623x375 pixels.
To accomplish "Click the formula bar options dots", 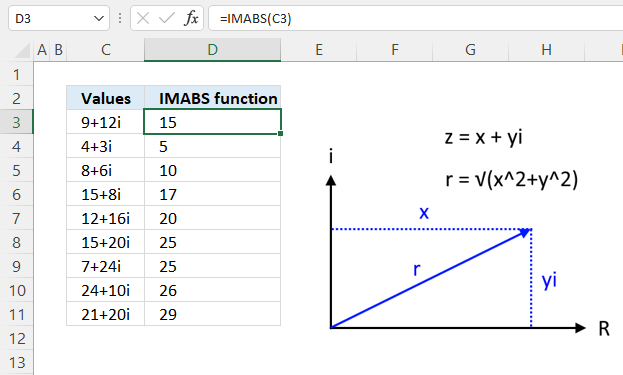I will pos(120,18).
